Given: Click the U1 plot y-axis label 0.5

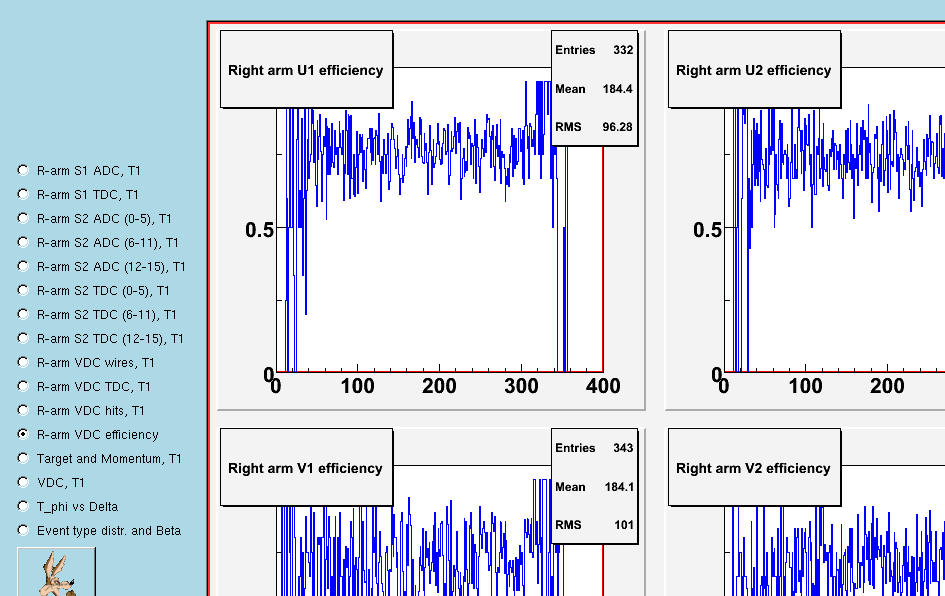Looking at the screenshot, I should point(259,230).
